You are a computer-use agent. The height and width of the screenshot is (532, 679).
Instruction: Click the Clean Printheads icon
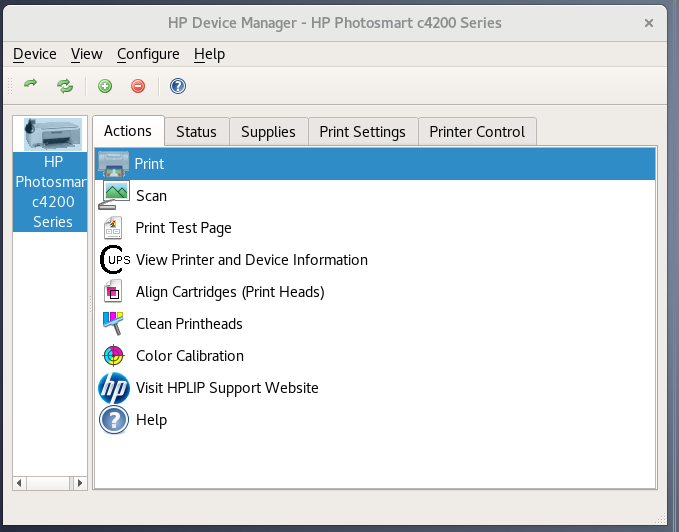(x=115, y=324)
